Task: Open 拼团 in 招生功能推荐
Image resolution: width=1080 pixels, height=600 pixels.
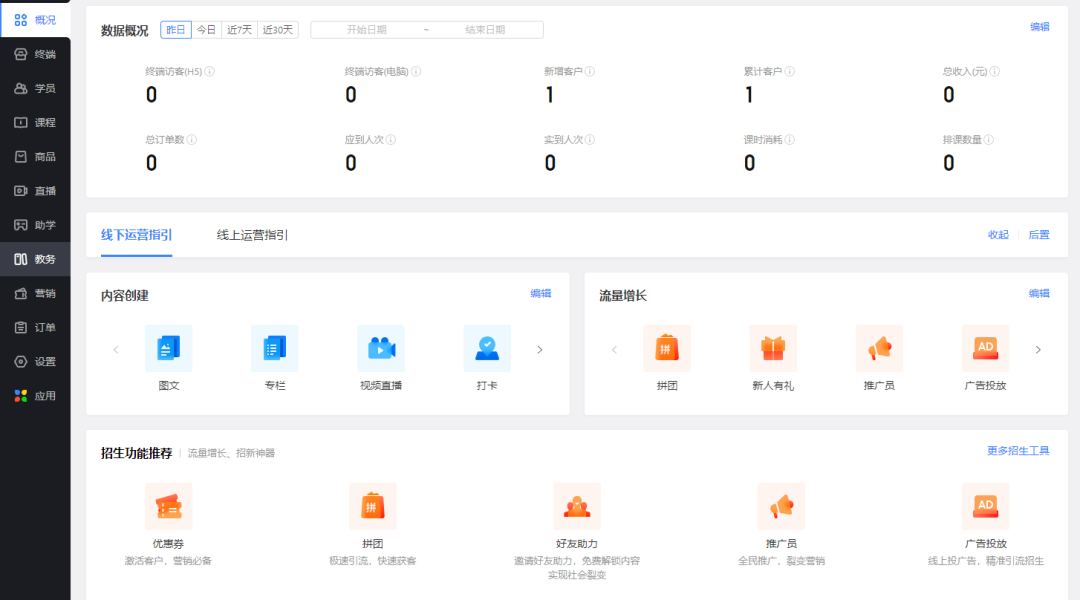Action: (x=373, y=507)
